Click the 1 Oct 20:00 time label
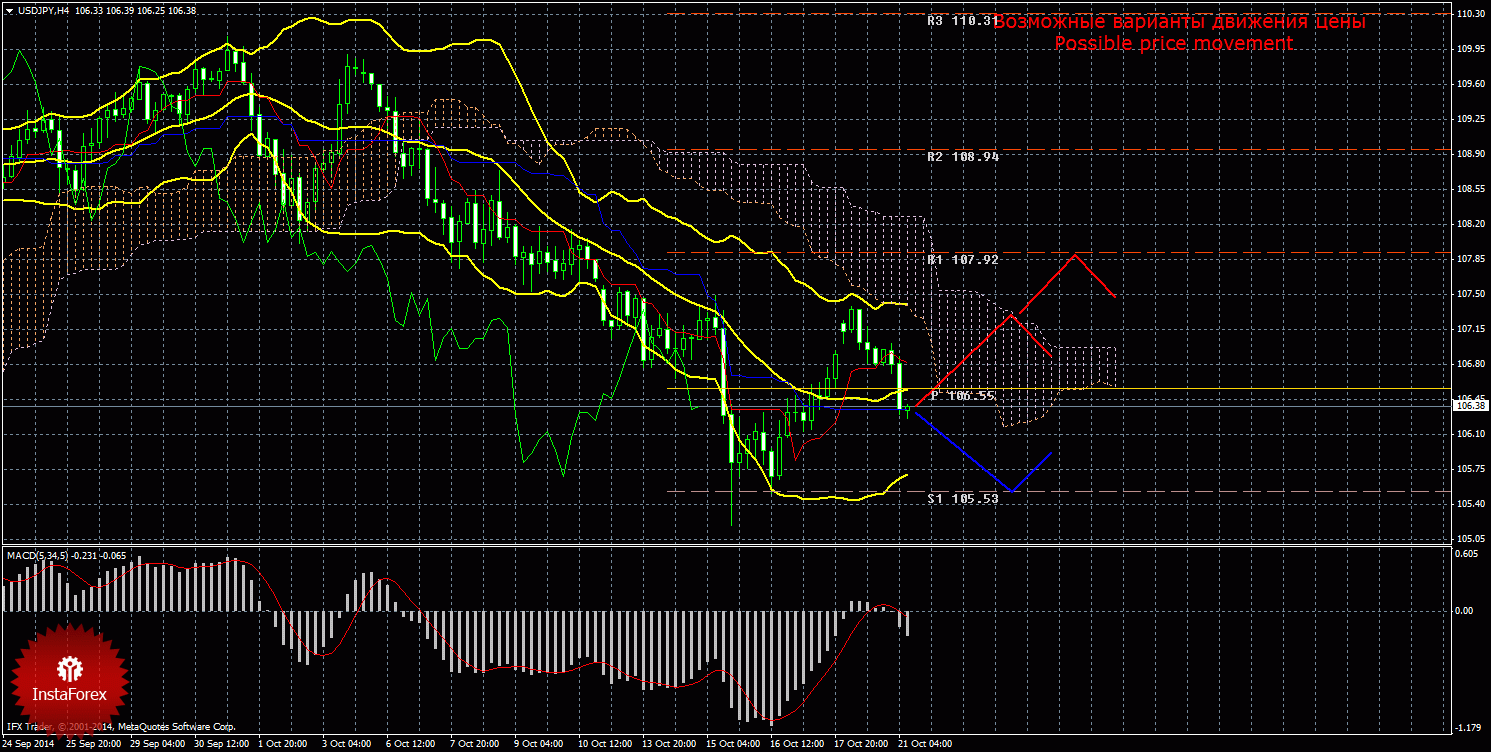1491x752 pixels. click(x=284, y=744)
